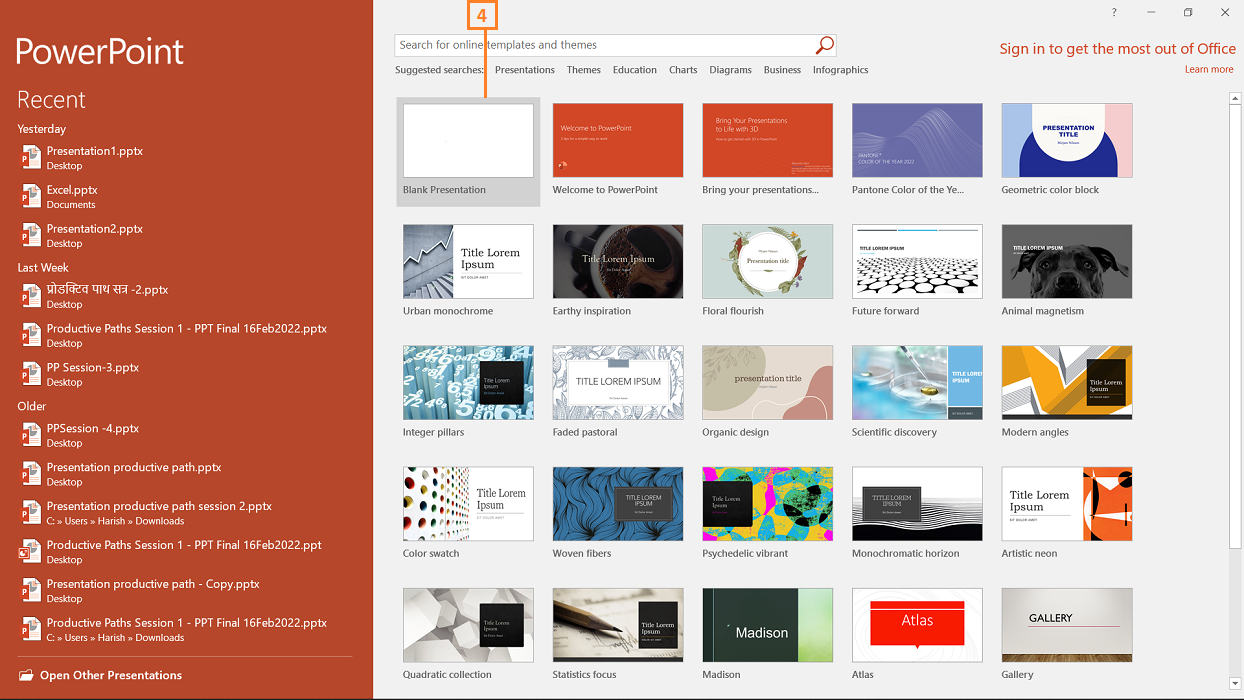Open the Welcome to PowerPoint template
The image size is (1244, 700).
coord(618,140)
